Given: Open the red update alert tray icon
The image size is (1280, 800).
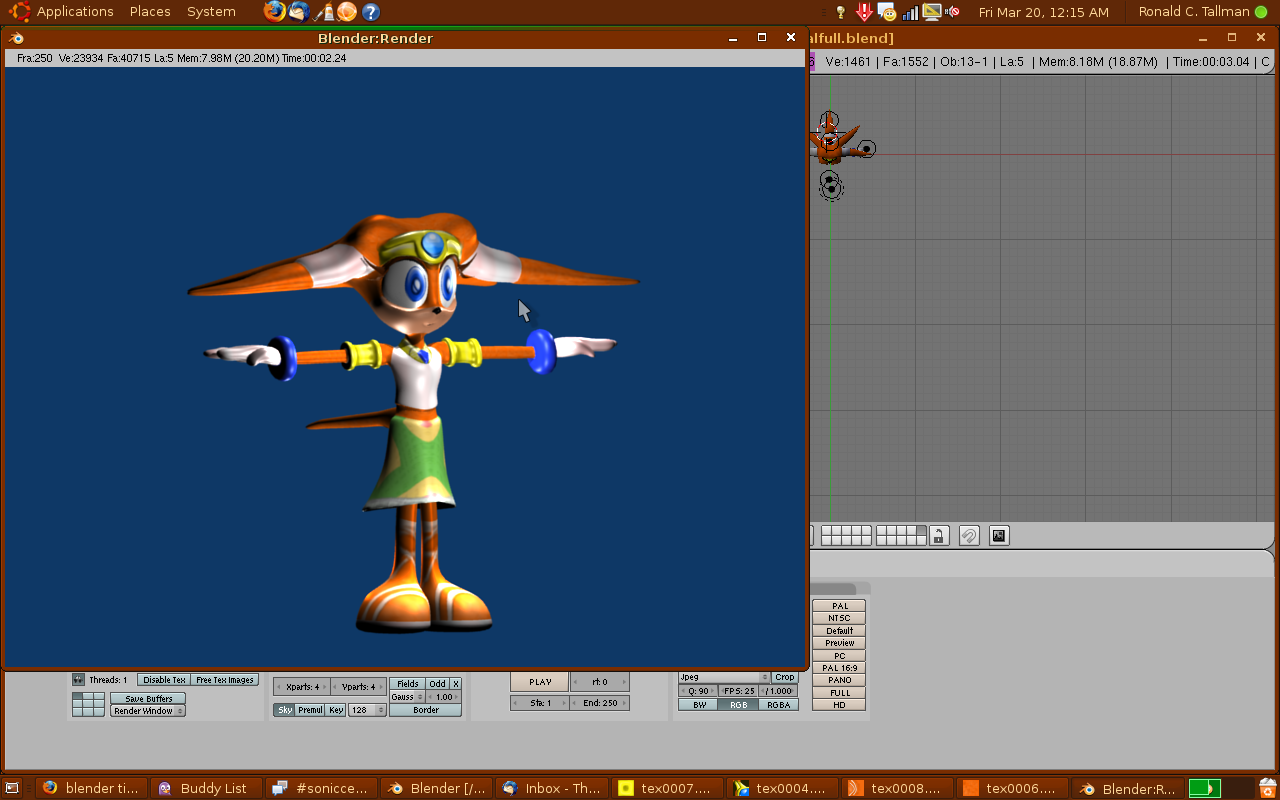Looking at the screenshot, I should click(864, 12).
